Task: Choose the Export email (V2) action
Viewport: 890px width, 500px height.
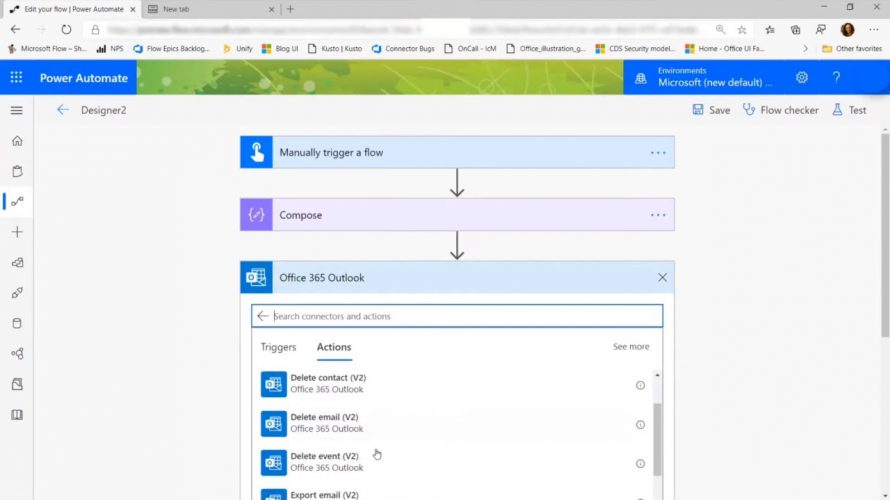Action: click(x=454, y=494)
